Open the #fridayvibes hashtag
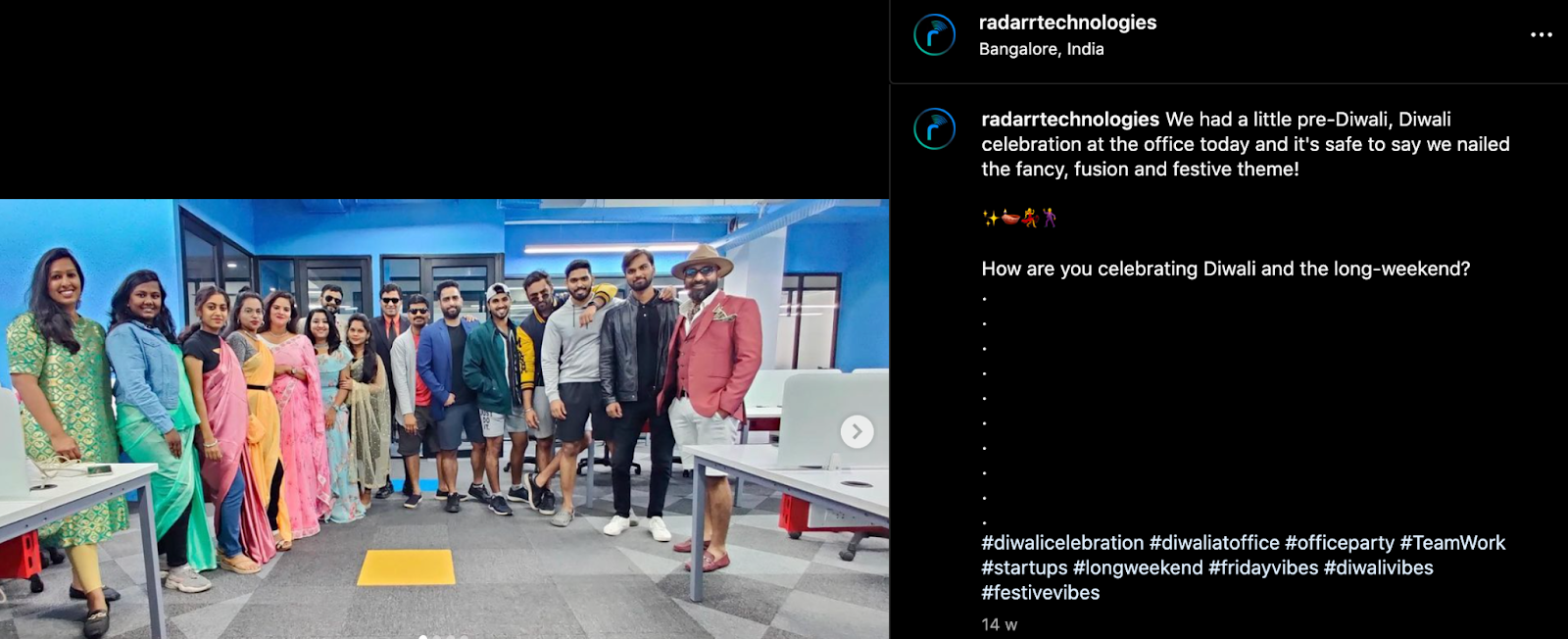The height and width of the screenshot is (639, 1568). point(1263,567)
